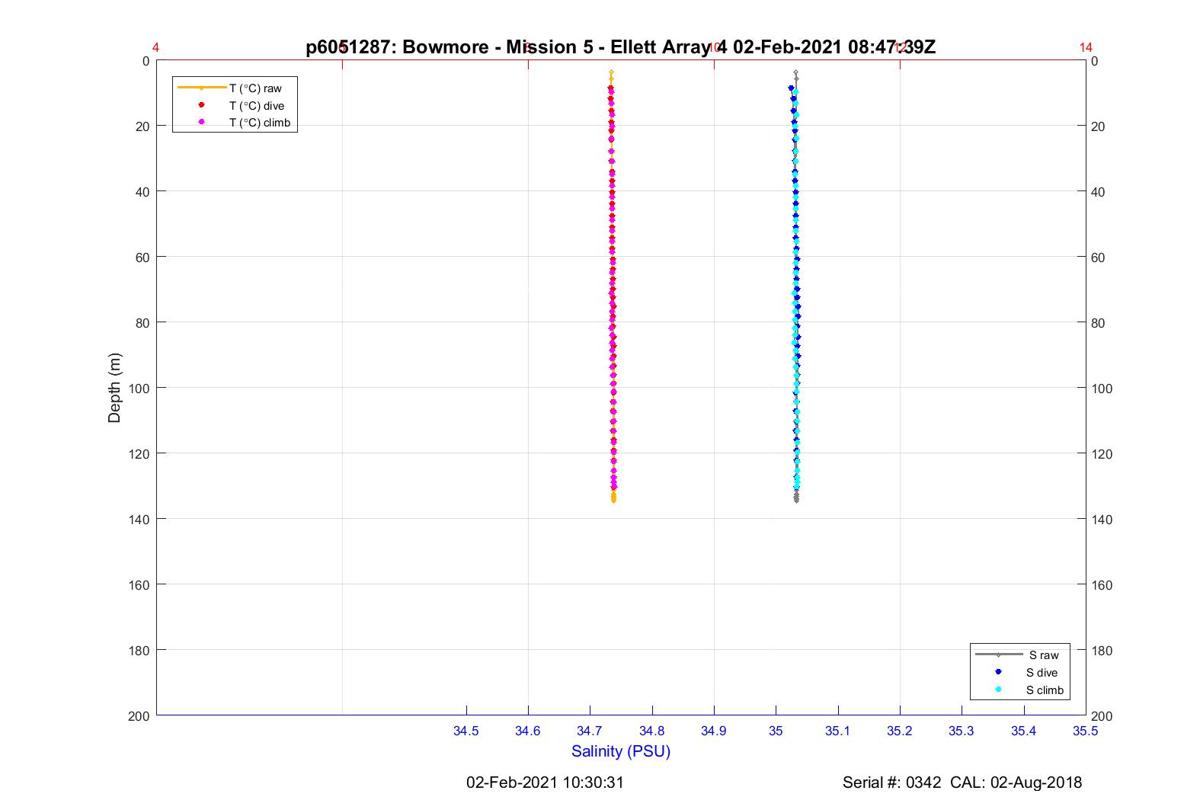Click the magenta temperature profile curve
Viewport: 1200px width, 804px height.
612,290
